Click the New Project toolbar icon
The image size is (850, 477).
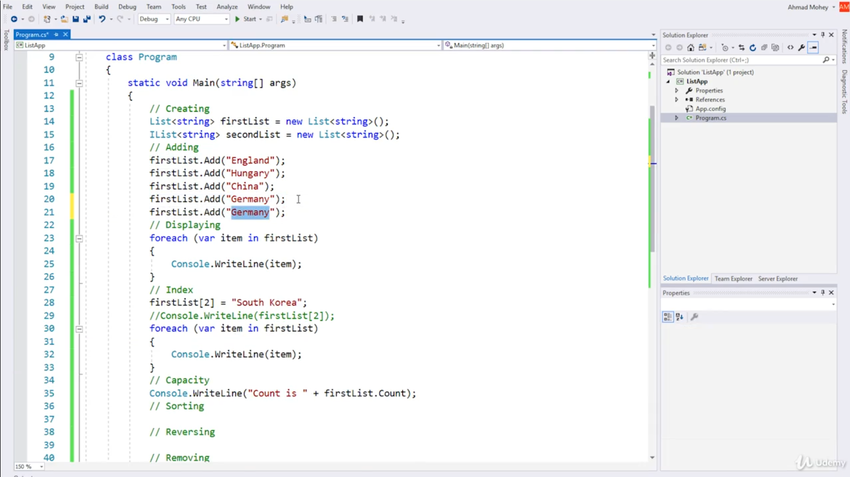tap(47, 19)
